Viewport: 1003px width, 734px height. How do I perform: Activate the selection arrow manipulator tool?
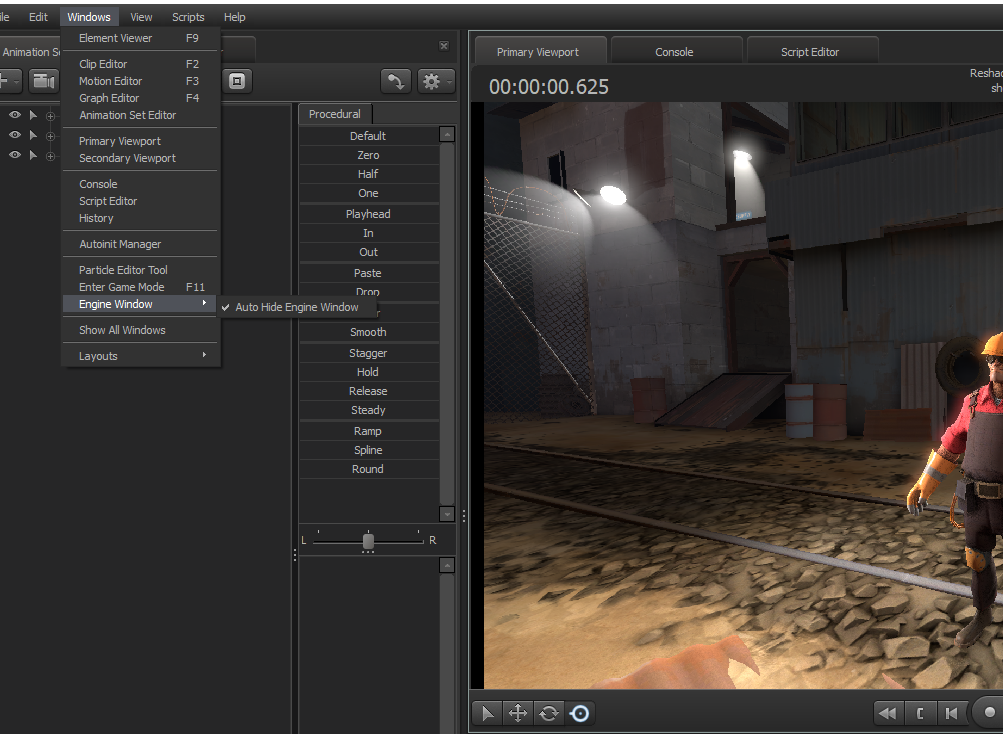[487, 713]
